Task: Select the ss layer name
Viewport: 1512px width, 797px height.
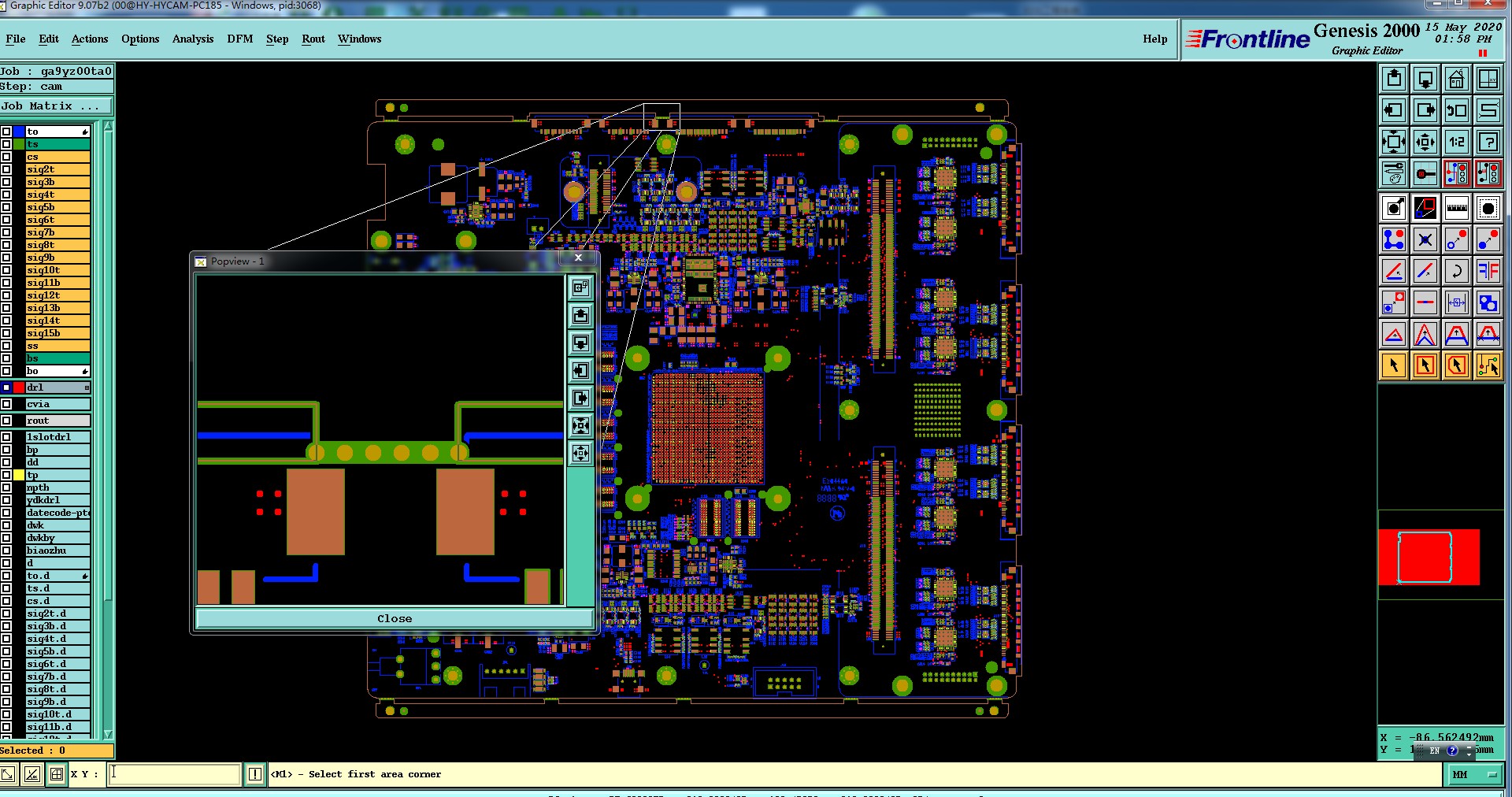Action: (x=57, y=346)
